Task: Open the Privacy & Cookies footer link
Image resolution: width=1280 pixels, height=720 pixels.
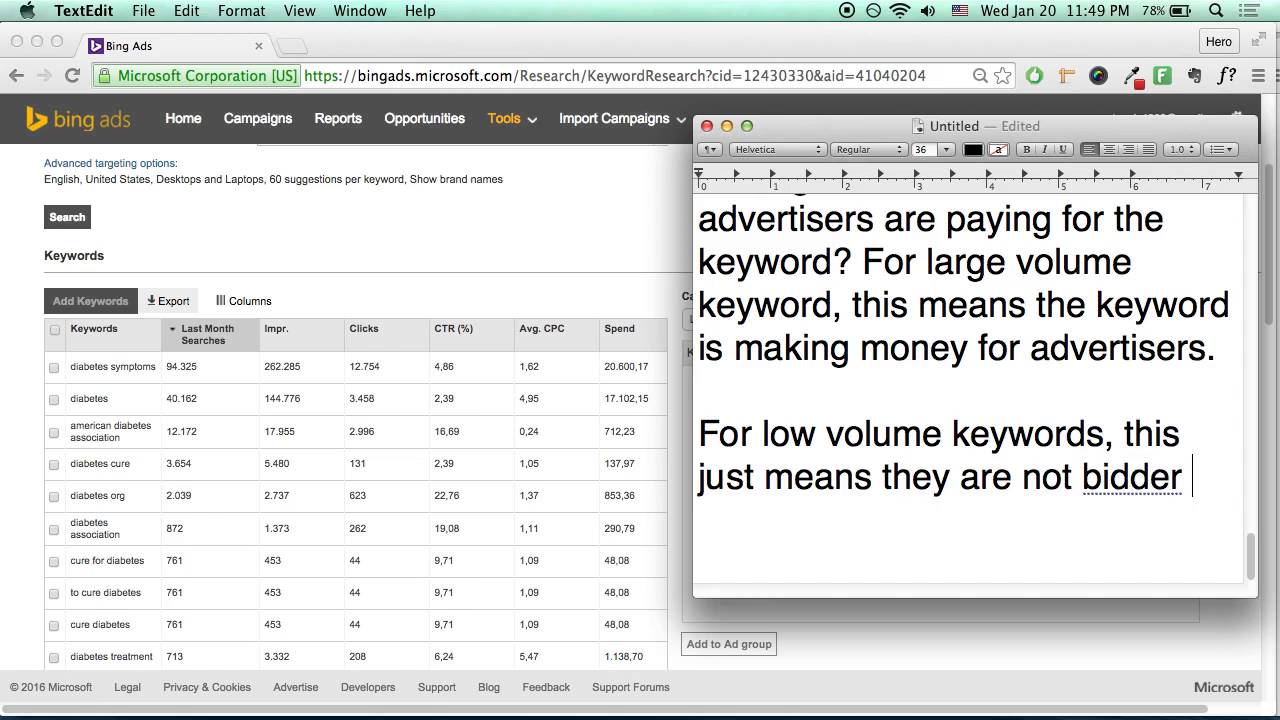Action: tap(207, 687)
